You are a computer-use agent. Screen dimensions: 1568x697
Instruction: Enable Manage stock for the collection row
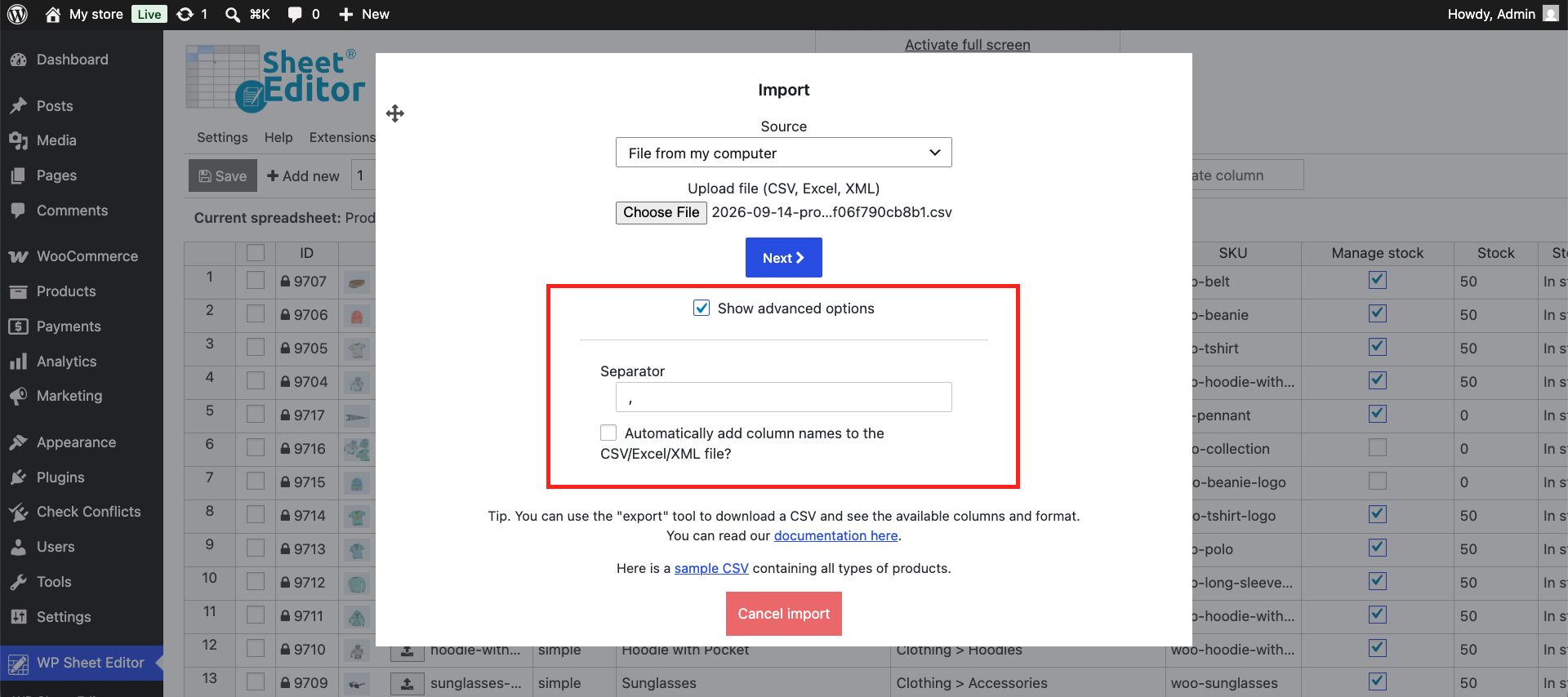(1378, 447)
